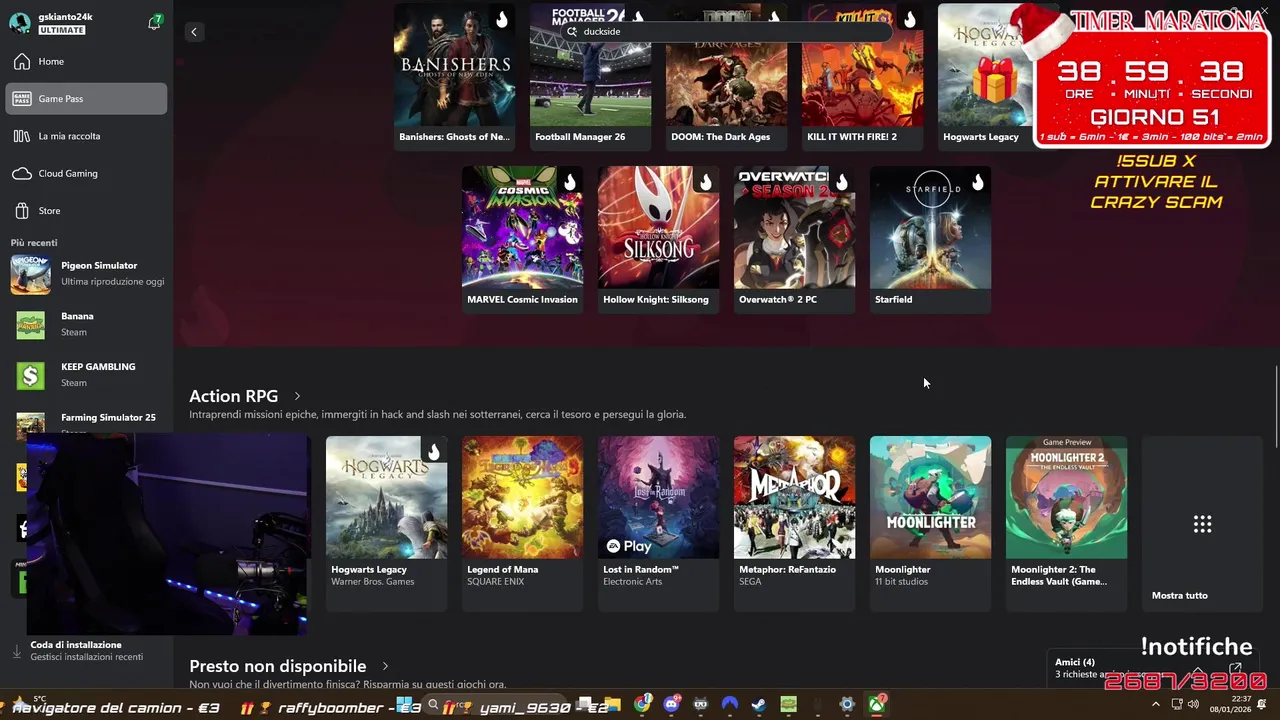1280x720 pixels.
Task: Expand the Action RPG category chevron
Action: (x=297, y=396)
